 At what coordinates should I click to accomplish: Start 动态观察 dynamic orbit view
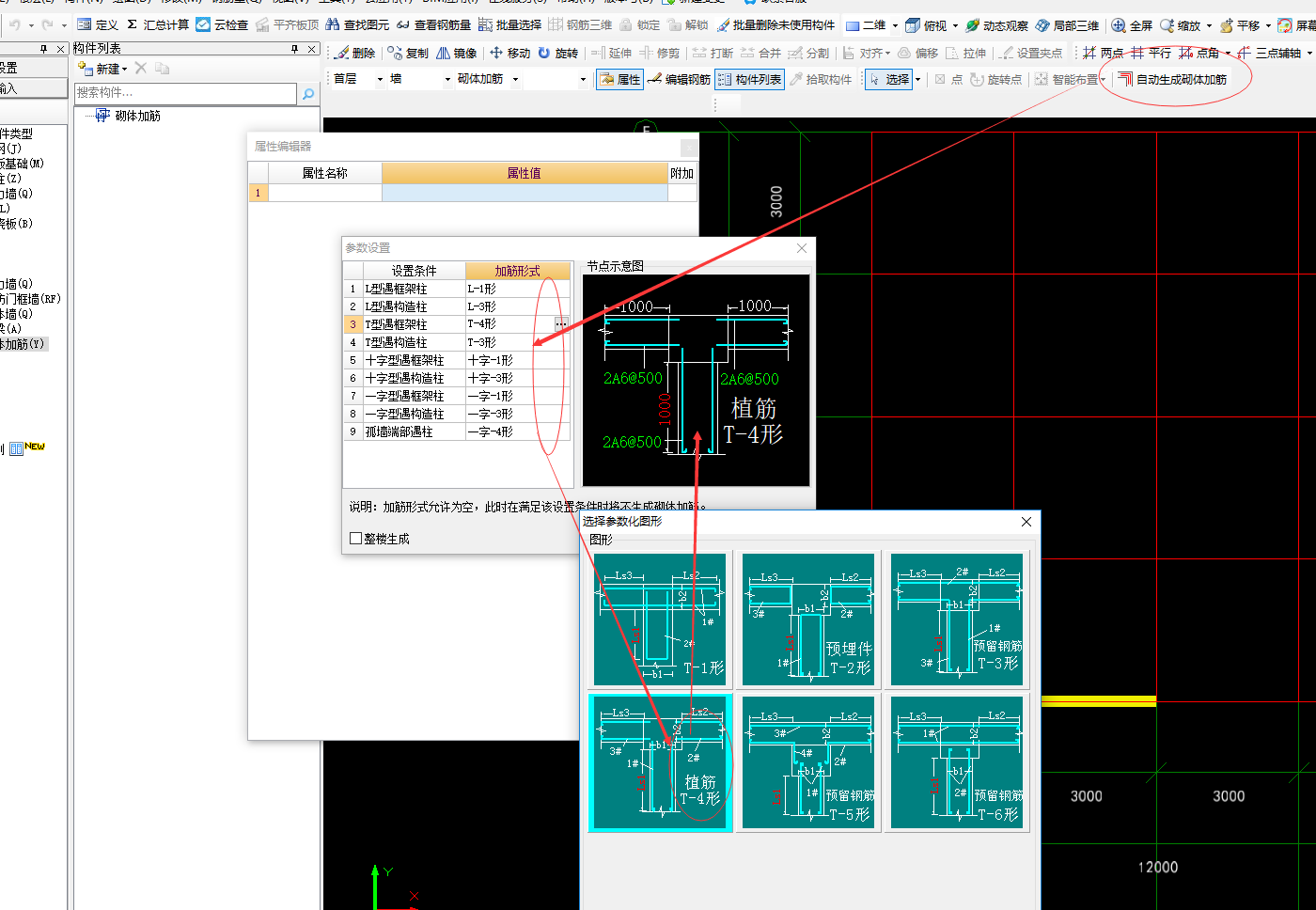click(996, 25)
